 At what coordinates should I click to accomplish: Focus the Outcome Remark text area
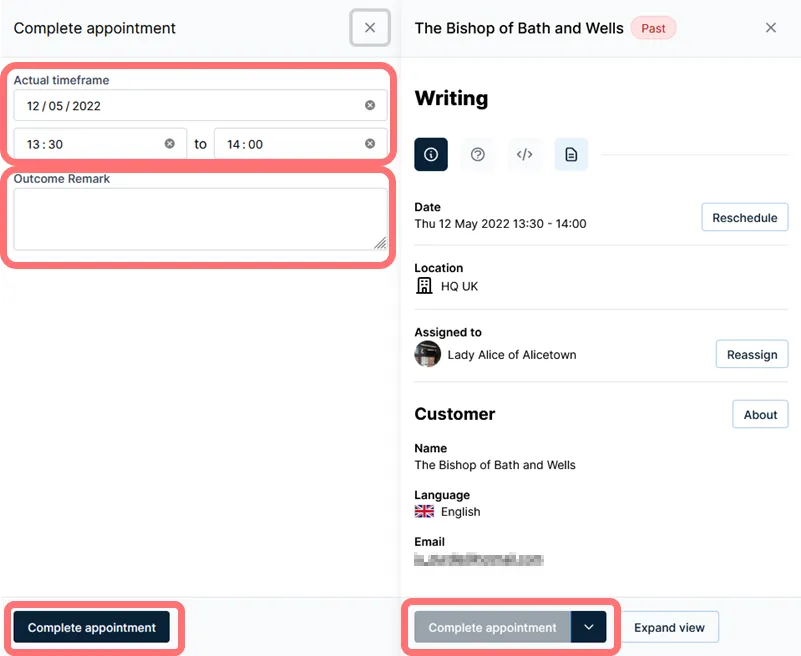pos(200,219)
